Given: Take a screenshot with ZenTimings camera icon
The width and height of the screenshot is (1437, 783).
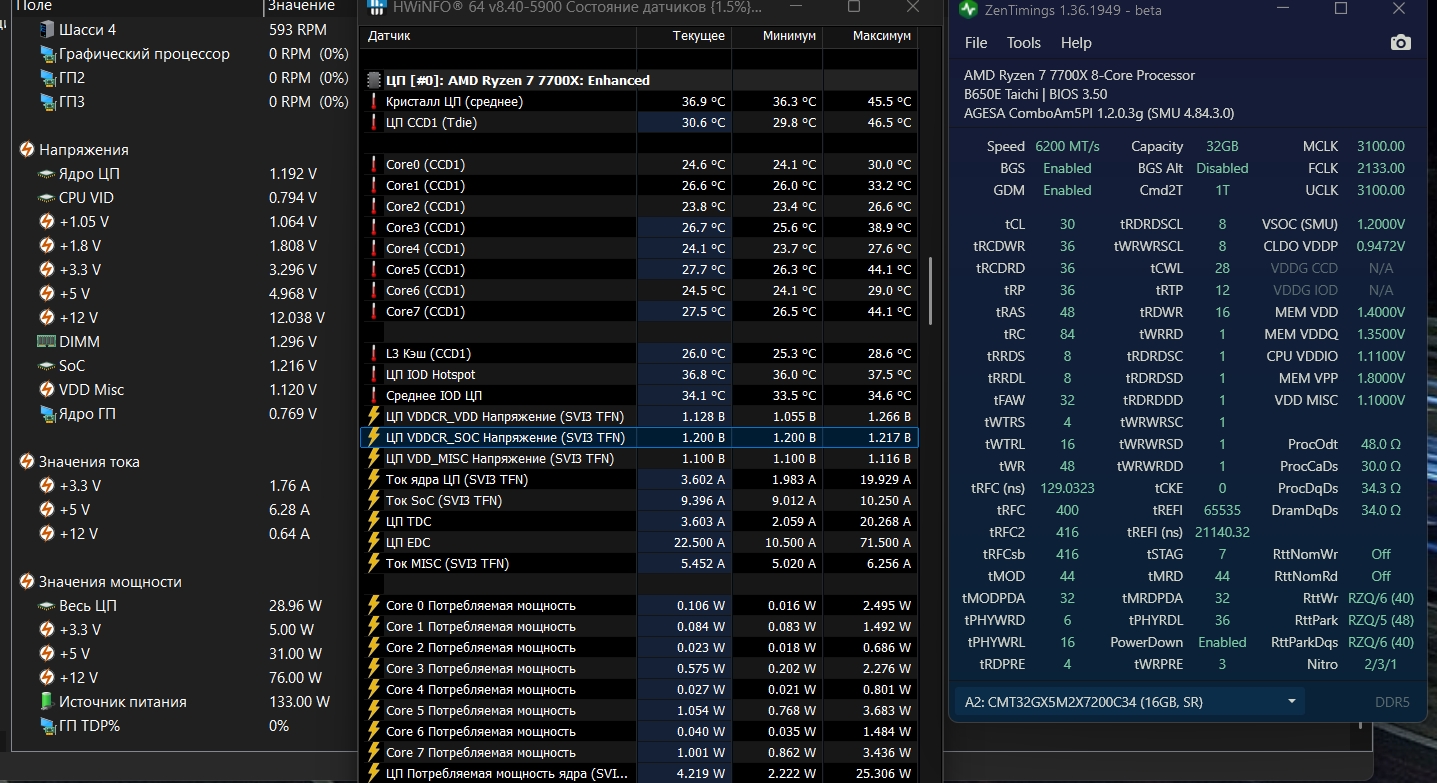Looking at the screenshot, I should [1401, 43].
